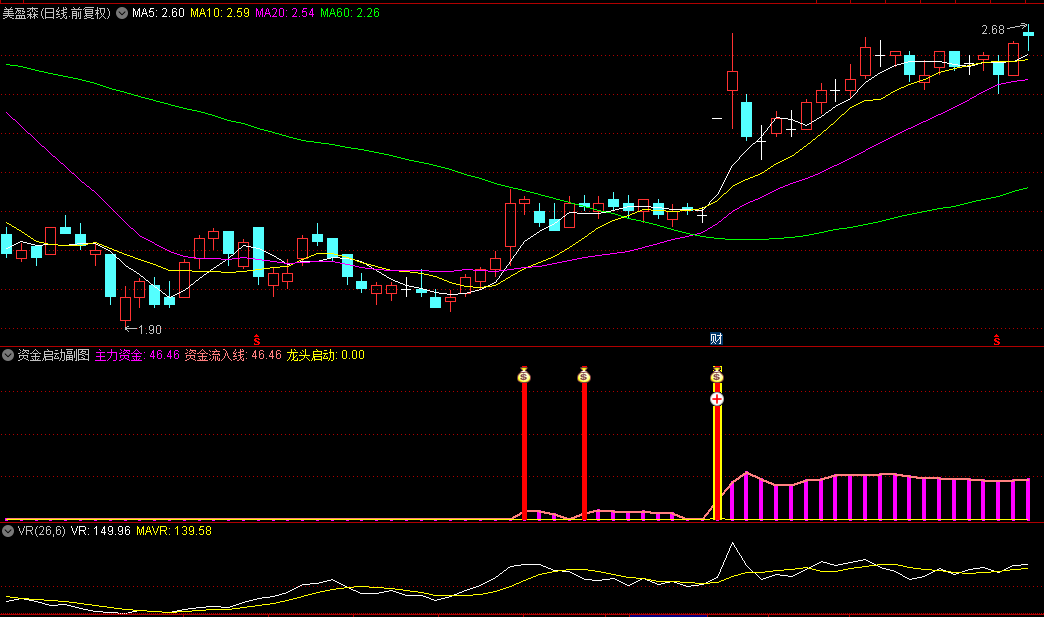Click the second tall red signal bar
1044x617 pixels.
coord(584,451)
